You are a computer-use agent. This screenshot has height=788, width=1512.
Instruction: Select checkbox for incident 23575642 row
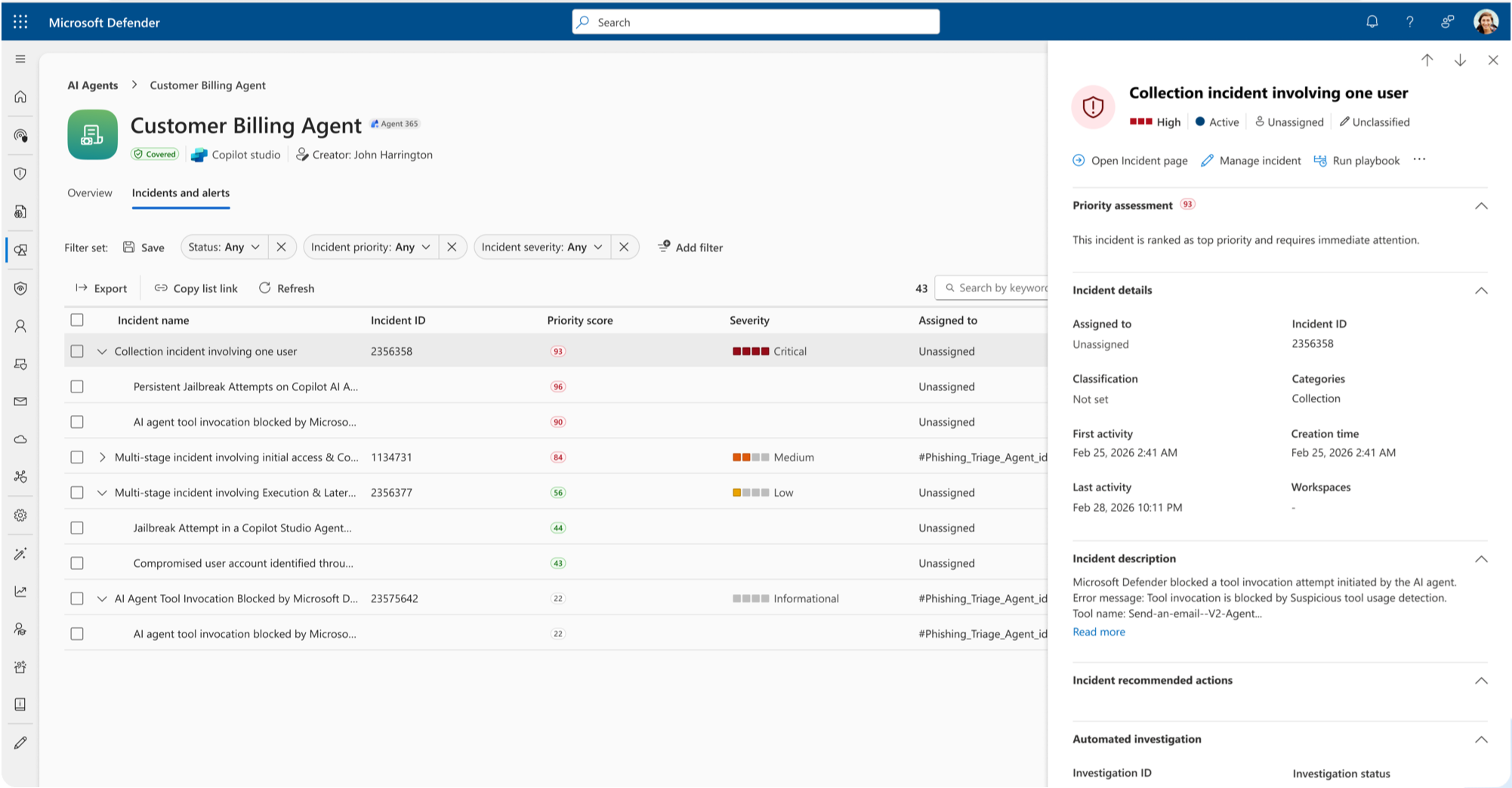(77, 599)
